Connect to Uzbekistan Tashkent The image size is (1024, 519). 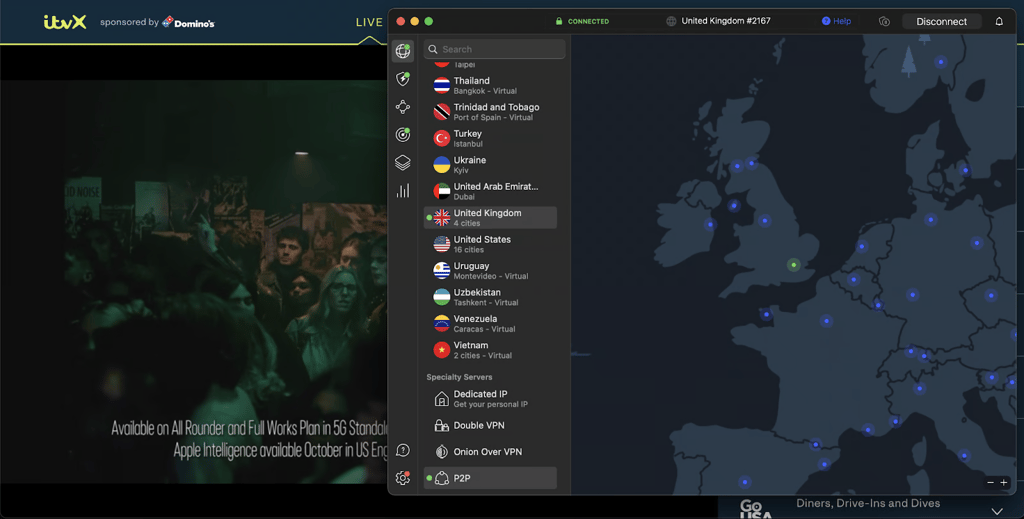click(490, 297)
